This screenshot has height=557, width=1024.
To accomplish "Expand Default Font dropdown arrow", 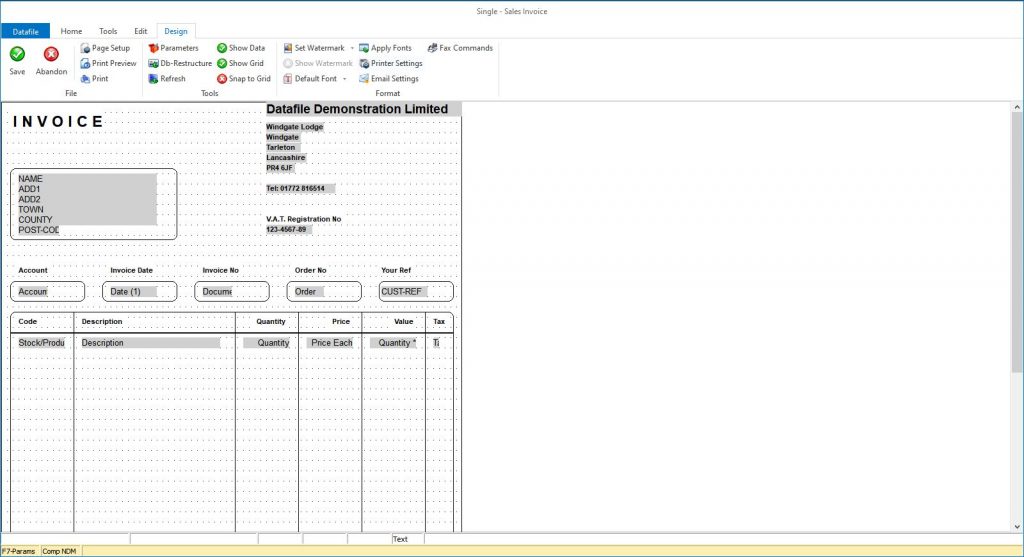I will coord(345,79).
